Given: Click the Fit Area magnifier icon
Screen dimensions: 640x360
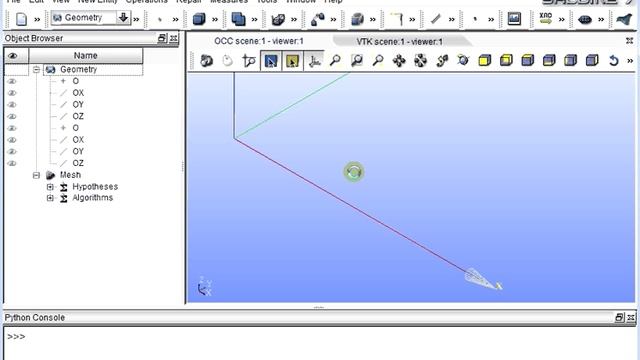Looking at the screenshot, I should (x=357, y=61).
